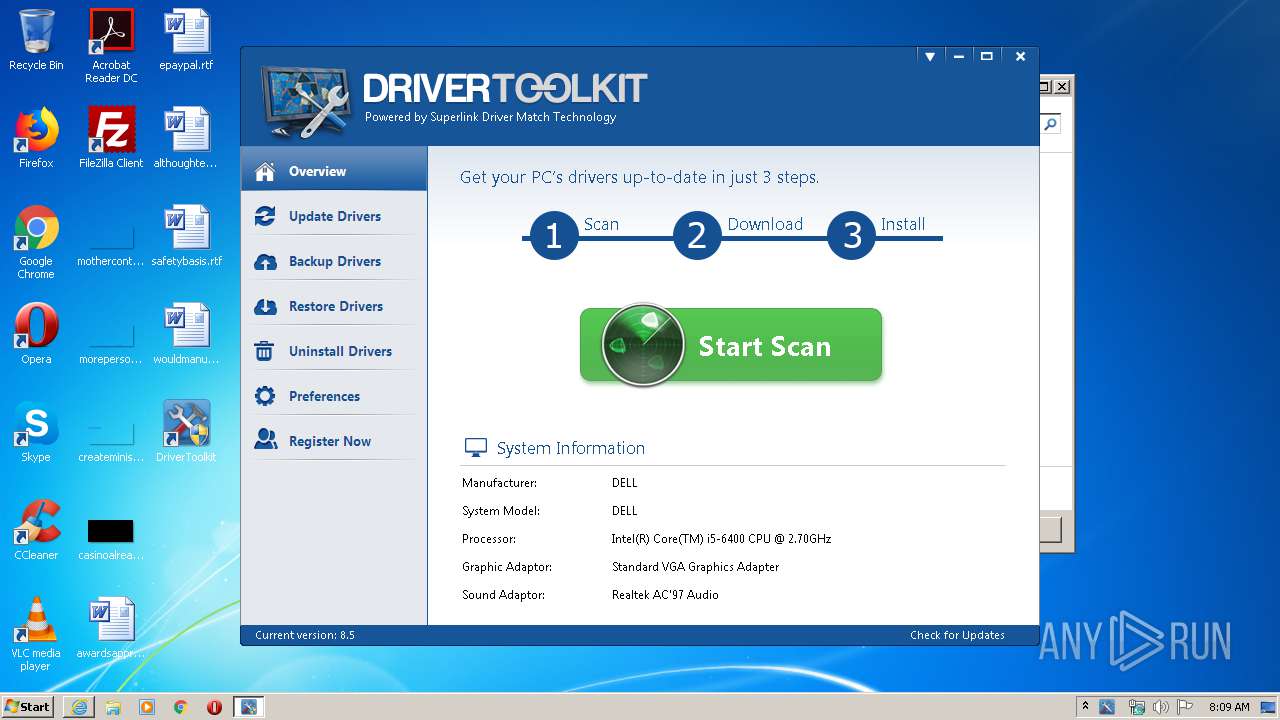Open Acrobat Reader DC desktop shortcut
Screen dimensions: 1280x720
coord(111,45)
